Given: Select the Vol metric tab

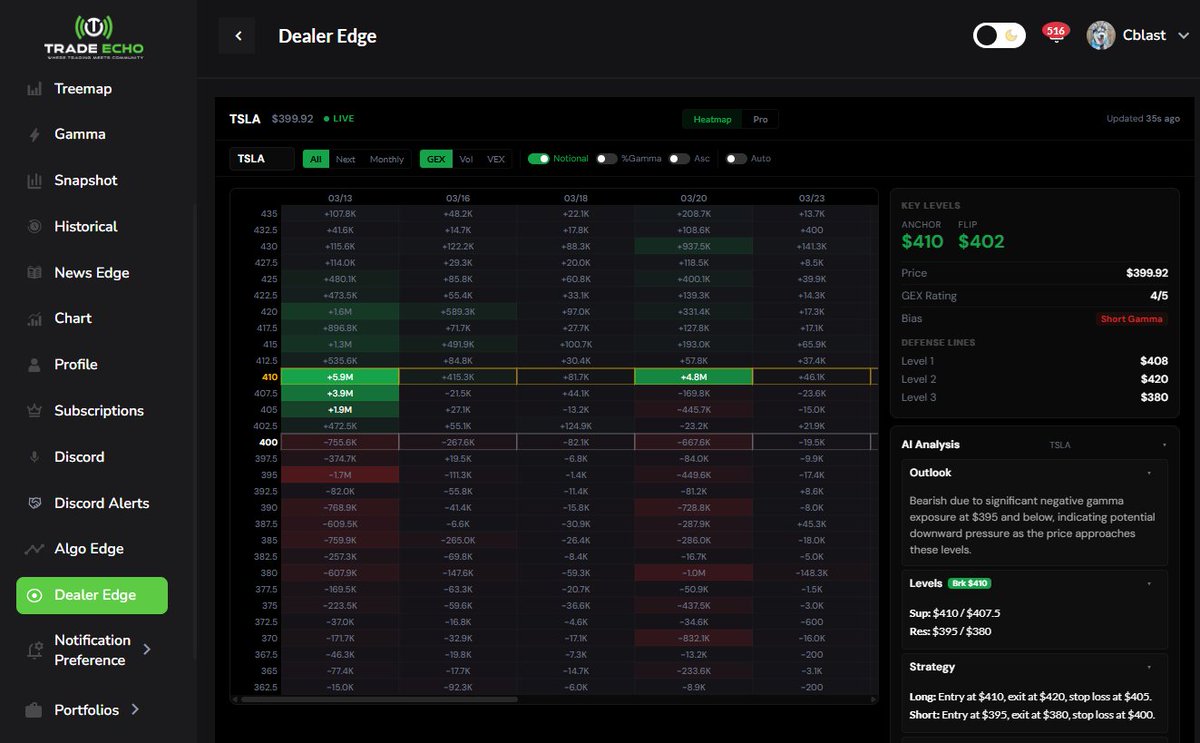Looking at the screenshot, I should [x=467, y=159].
